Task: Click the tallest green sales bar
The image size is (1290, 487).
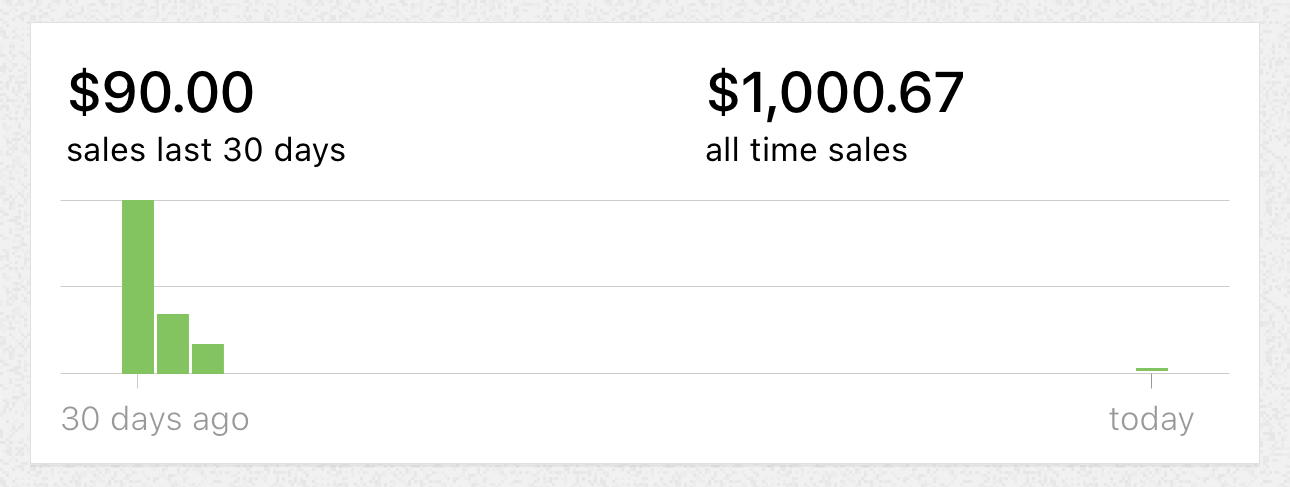Action: 138,286
